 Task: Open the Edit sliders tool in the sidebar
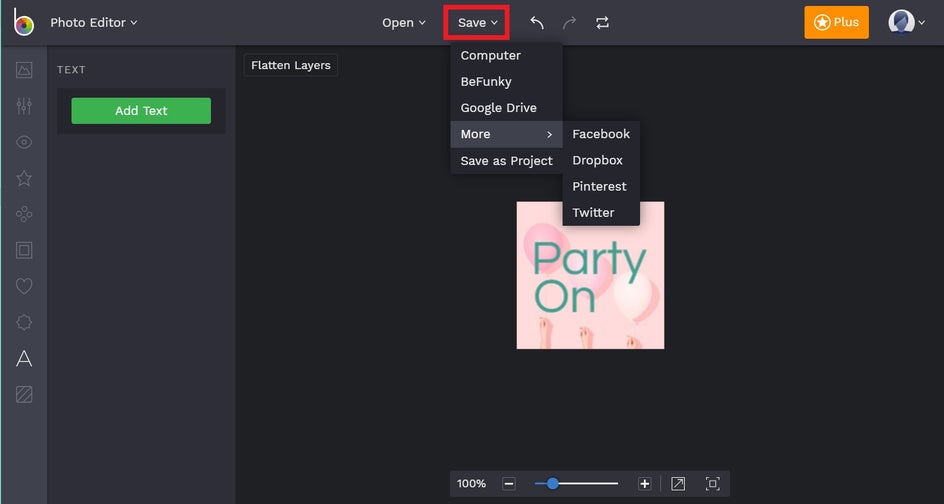coord(24,106)
